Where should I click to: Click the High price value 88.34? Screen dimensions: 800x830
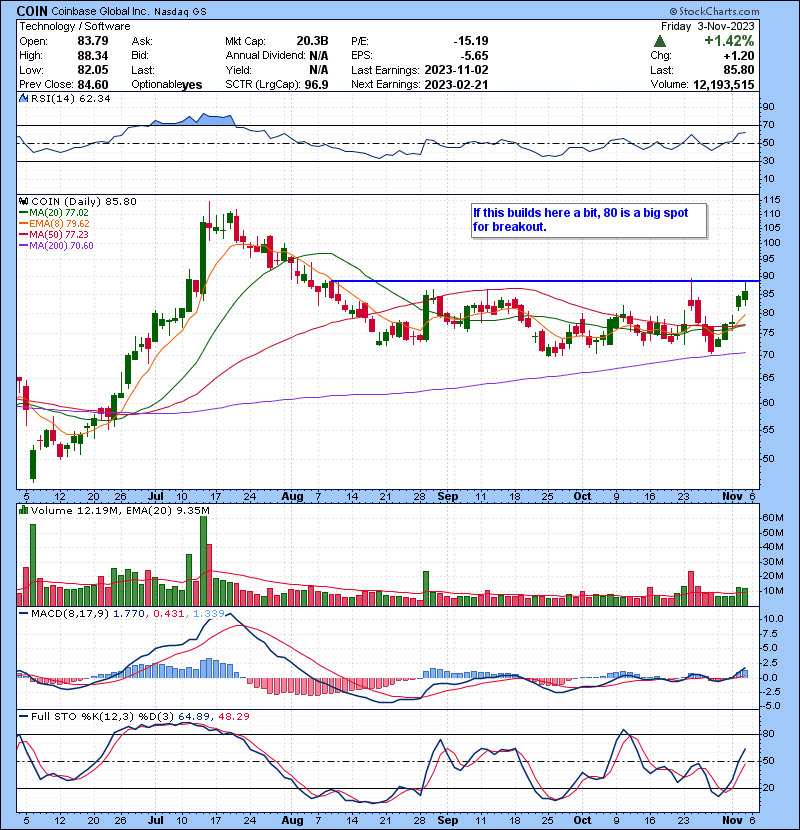click(93, 56)
